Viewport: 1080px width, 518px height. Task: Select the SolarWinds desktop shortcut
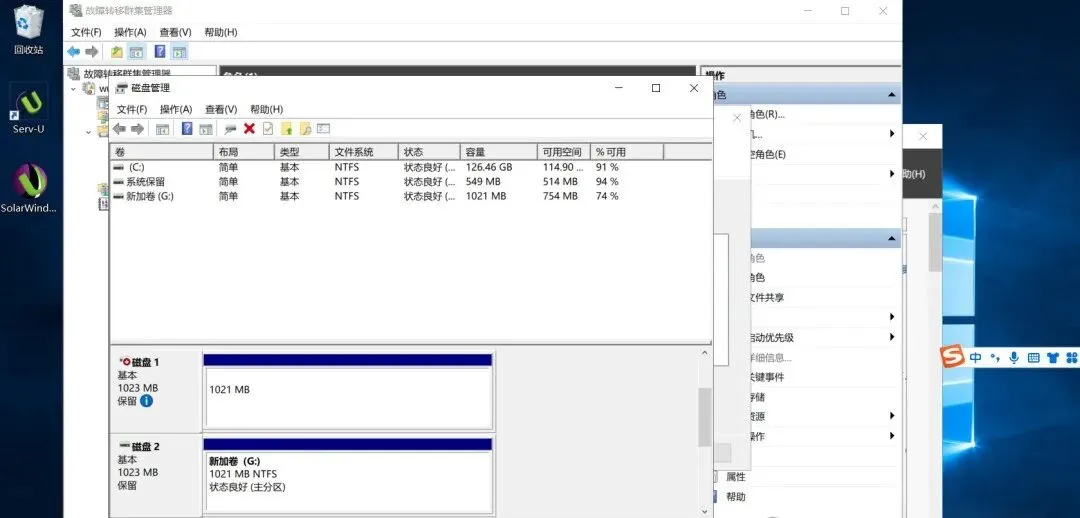[x=28, y=189]
